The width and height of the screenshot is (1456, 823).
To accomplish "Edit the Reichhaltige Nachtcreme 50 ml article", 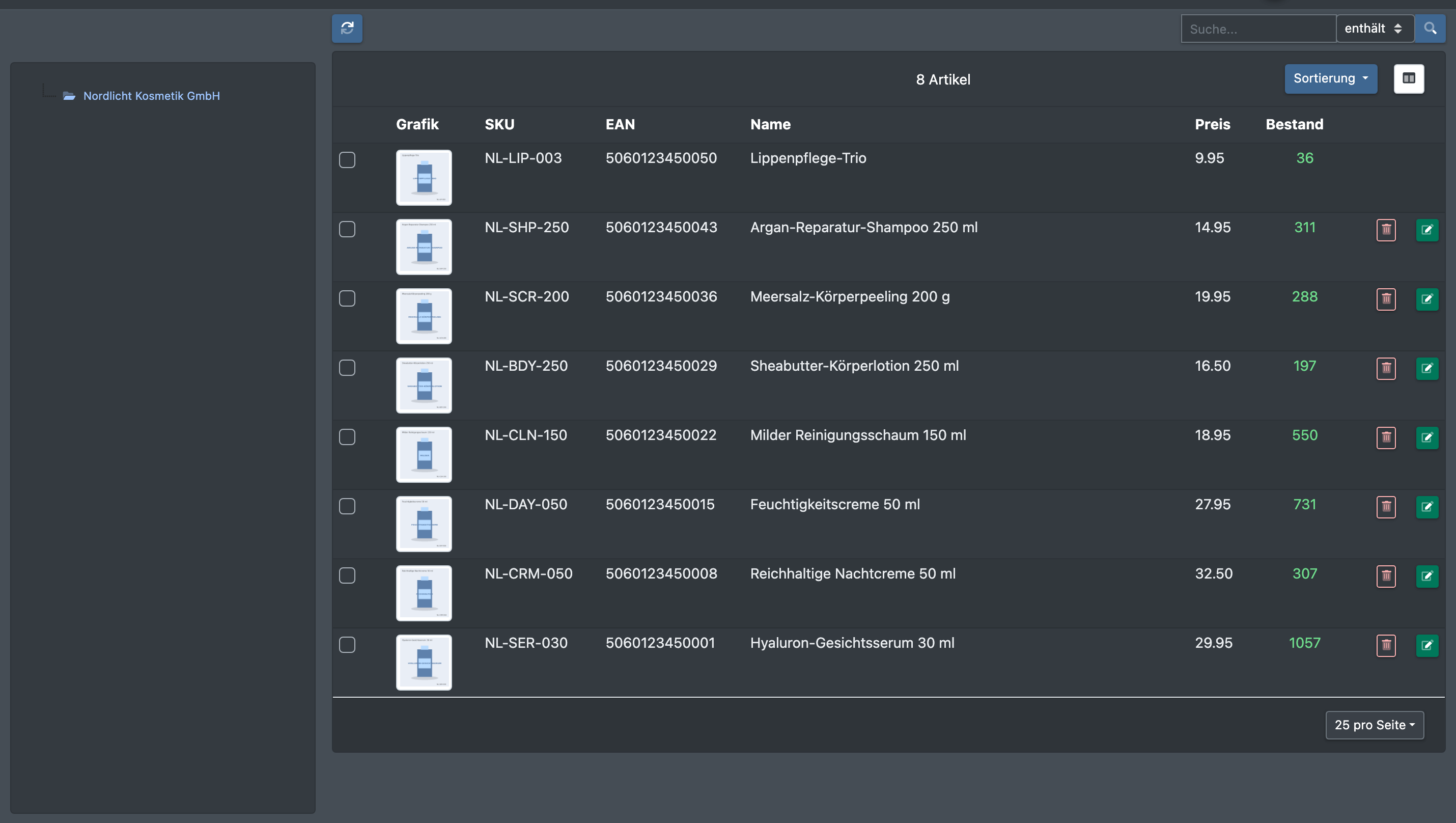I will (x=1427, y=576).
